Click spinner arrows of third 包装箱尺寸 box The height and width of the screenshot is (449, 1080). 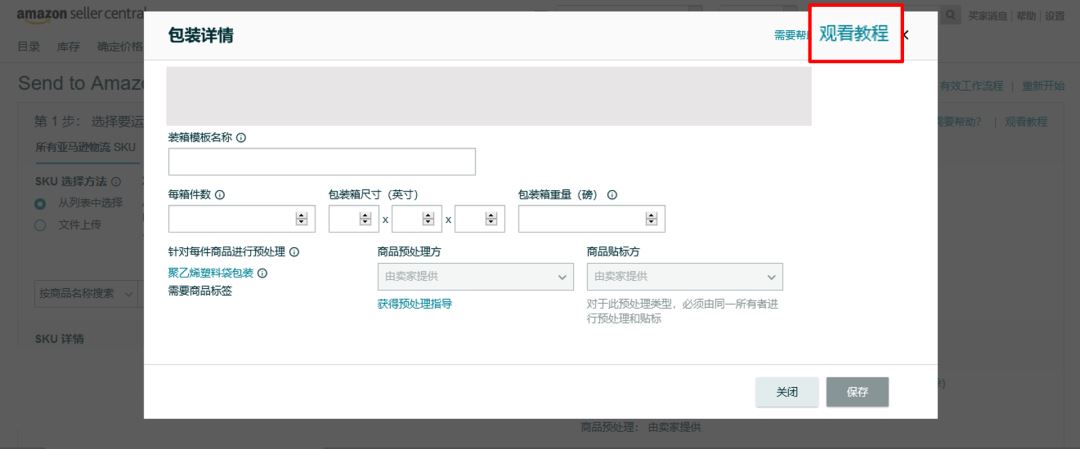[491, 219]
